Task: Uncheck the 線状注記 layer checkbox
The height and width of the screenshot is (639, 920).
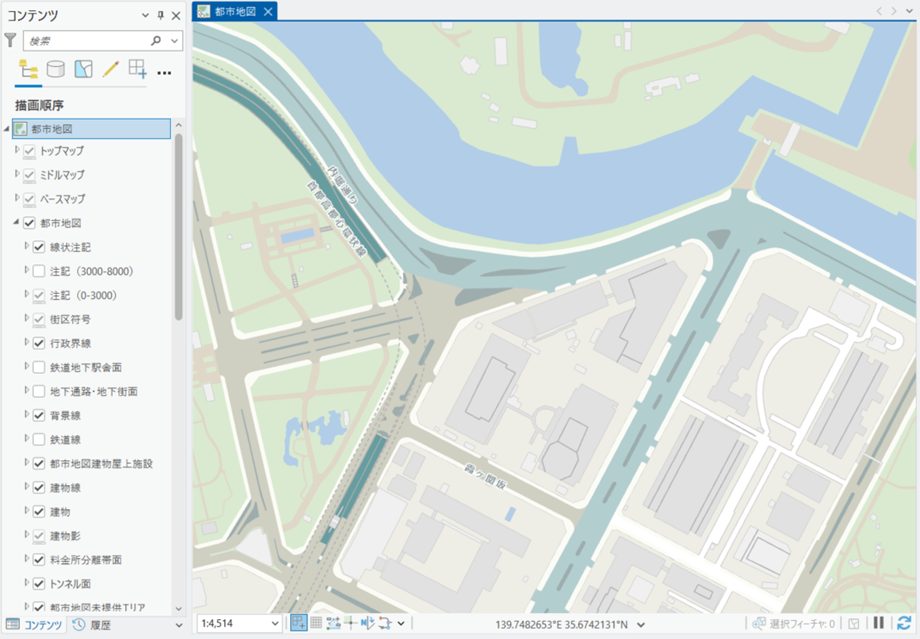Action: click(39, 247)
